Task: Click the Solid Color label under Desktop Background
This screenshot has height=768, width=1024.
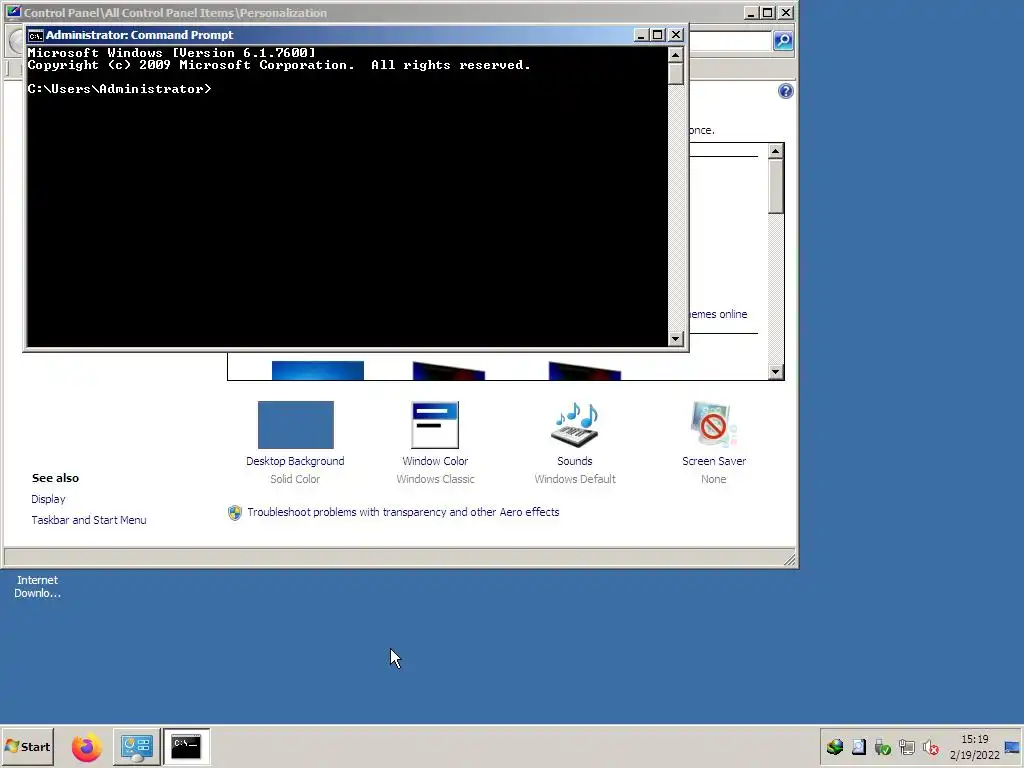Action: (x=295, y=479)
